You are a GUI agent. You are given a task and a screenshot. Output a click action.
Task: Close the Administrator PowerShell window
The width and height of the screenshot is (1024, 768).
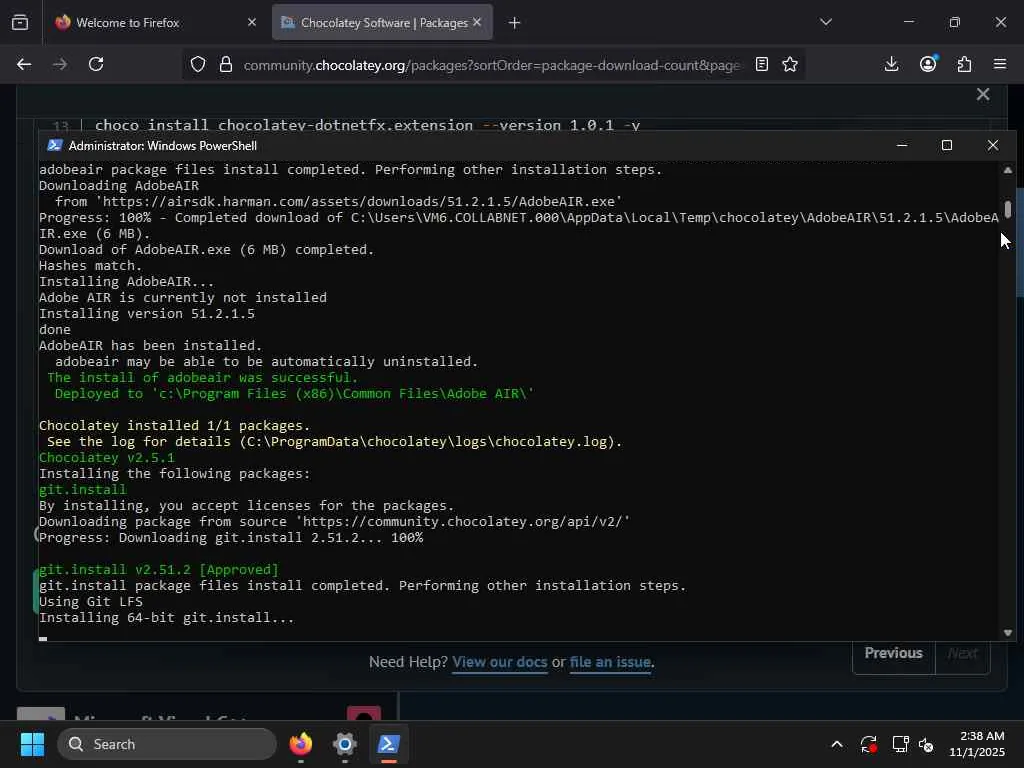point(993,145)
